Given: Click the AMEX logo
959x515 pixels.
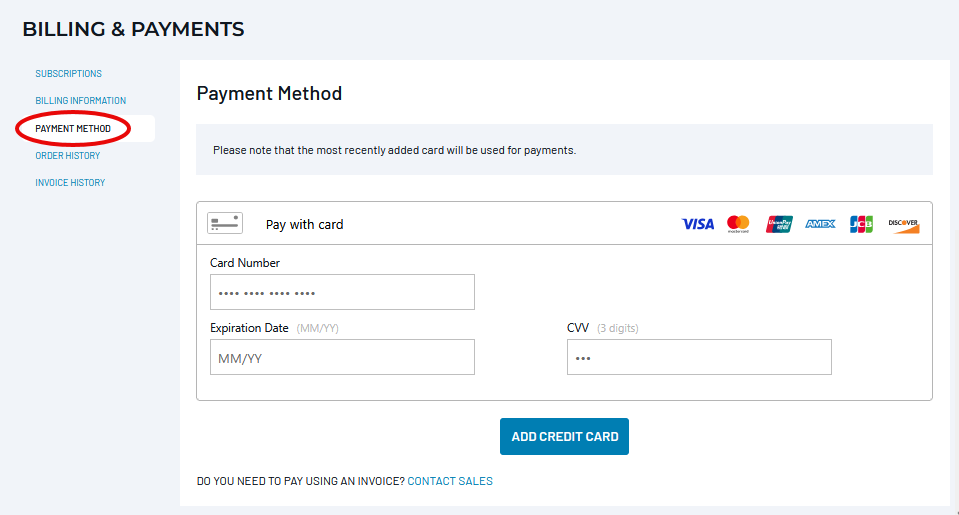Looking at the screenshot, I should point(820,224).
